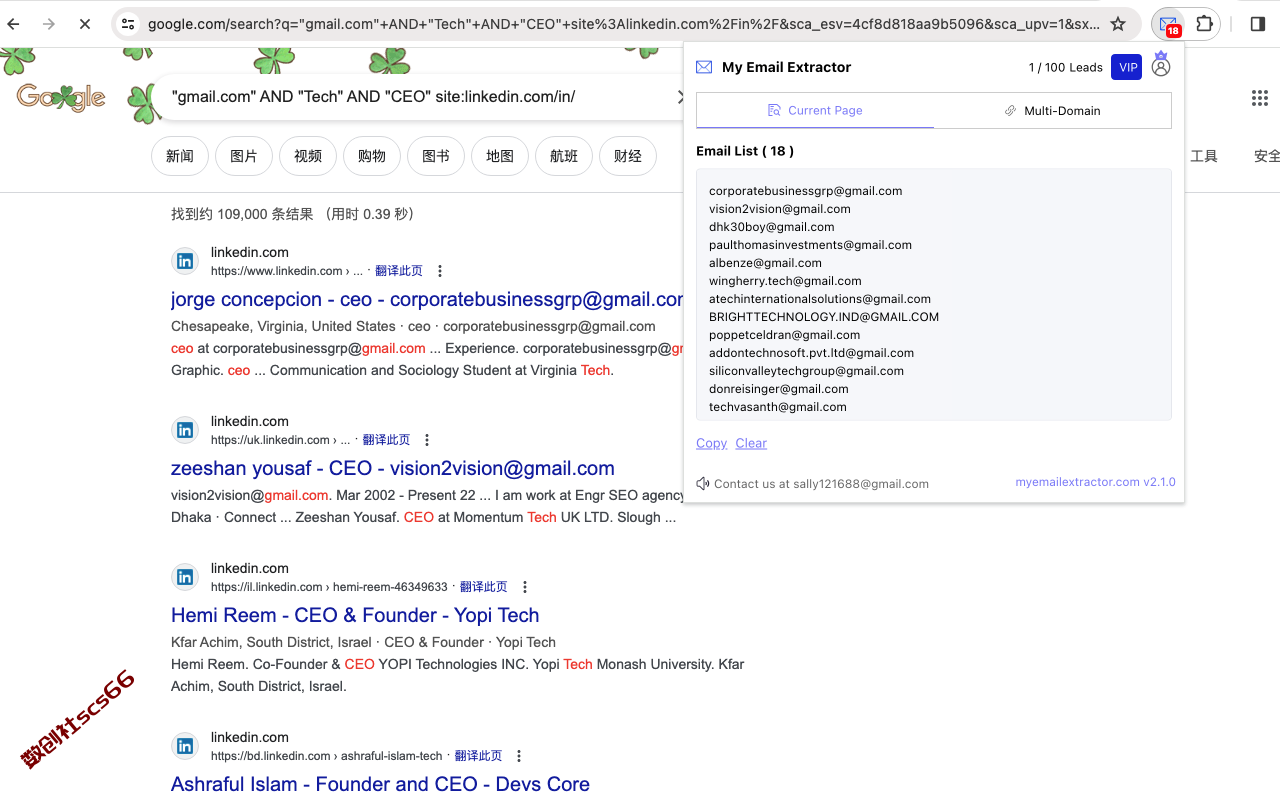Click the VIP button in extractor

(1128, 67)
